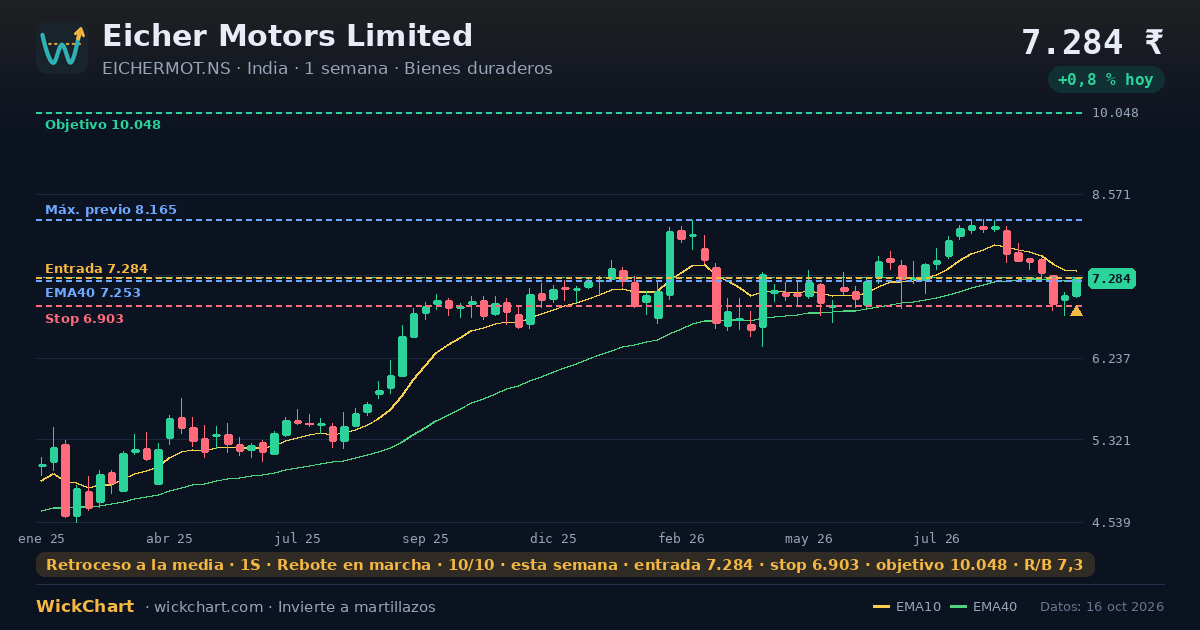The height and width of the screenshot is (630, 1200).
Task: Click the 10.048 axis value
Action: click(1115, 113)
